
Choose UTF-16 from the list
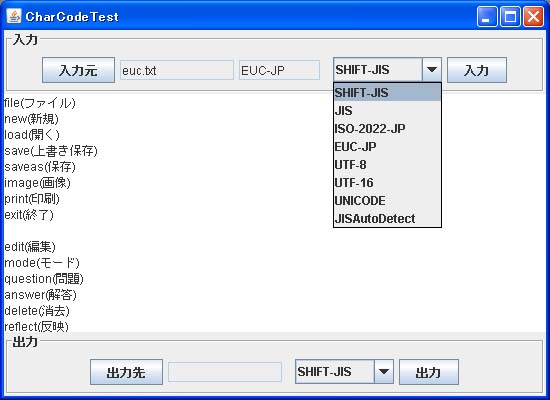point(387,183)
